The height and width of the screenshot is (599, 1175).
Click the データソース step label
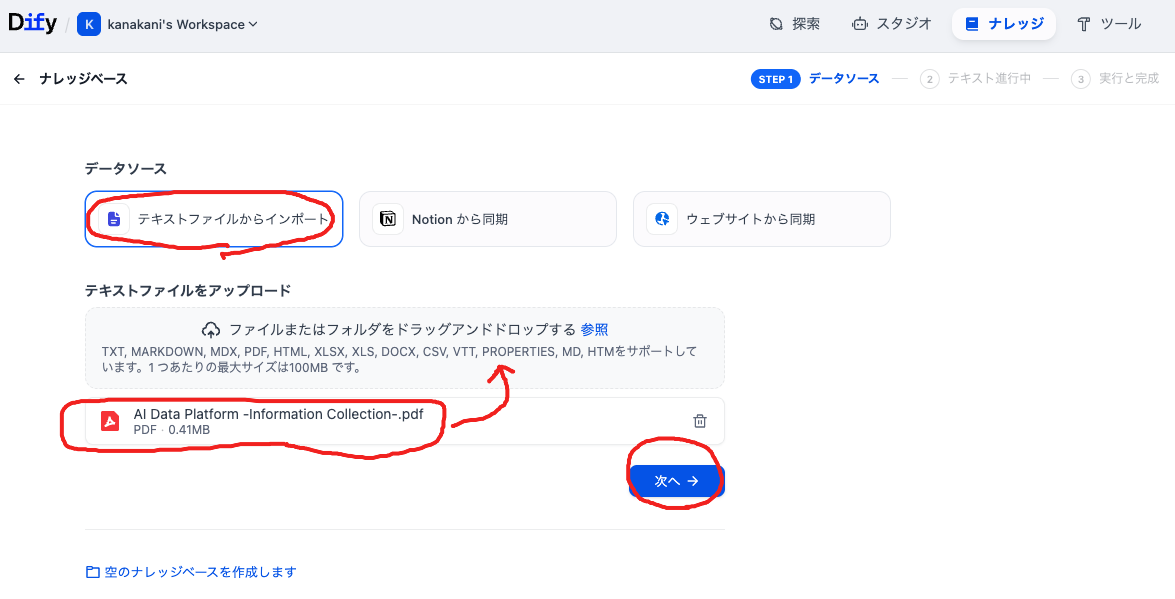pos(844,78)
